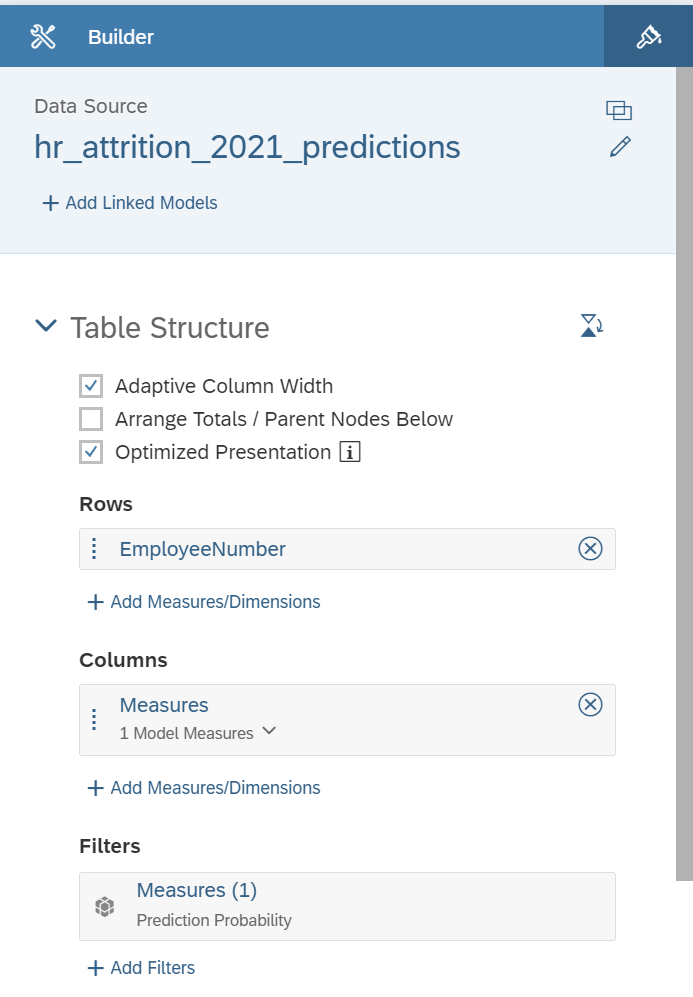693x997 pixels.
Task: Enable Arrange Totals / Parent Nodes Below
Action: click(x=91, y=419)
